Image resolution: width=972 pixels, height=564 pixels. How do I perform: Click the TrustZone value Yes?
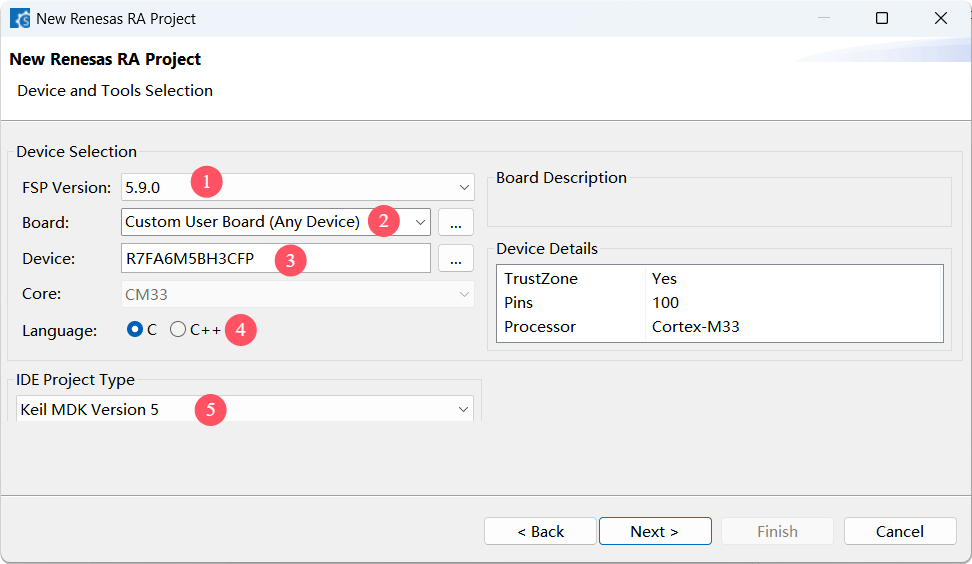[664, 278]
